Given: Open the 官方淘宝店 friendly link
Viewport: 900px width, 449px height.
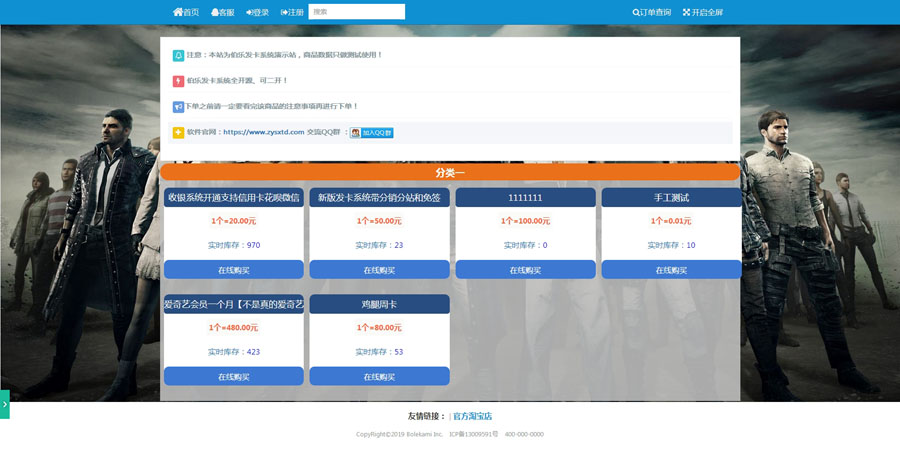Looking at the screenshot, I should [x=472, y=416].
